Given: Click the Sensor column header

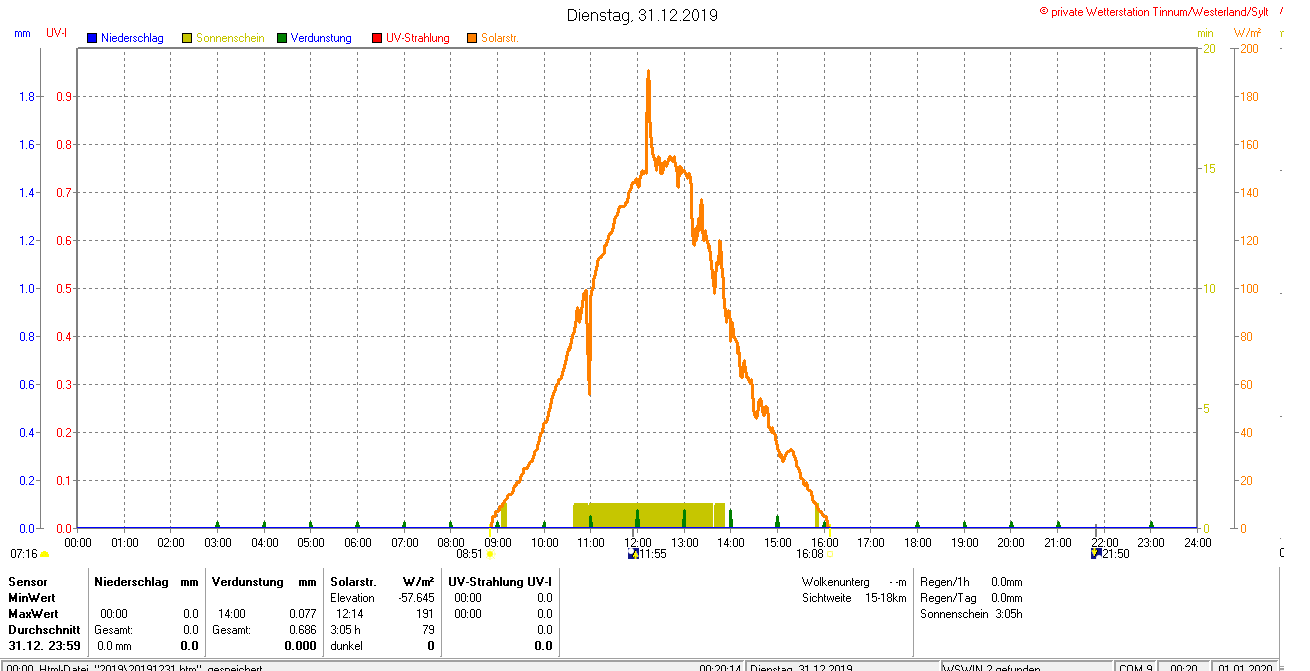Looking at the screenshot, I should pos(28,582).
